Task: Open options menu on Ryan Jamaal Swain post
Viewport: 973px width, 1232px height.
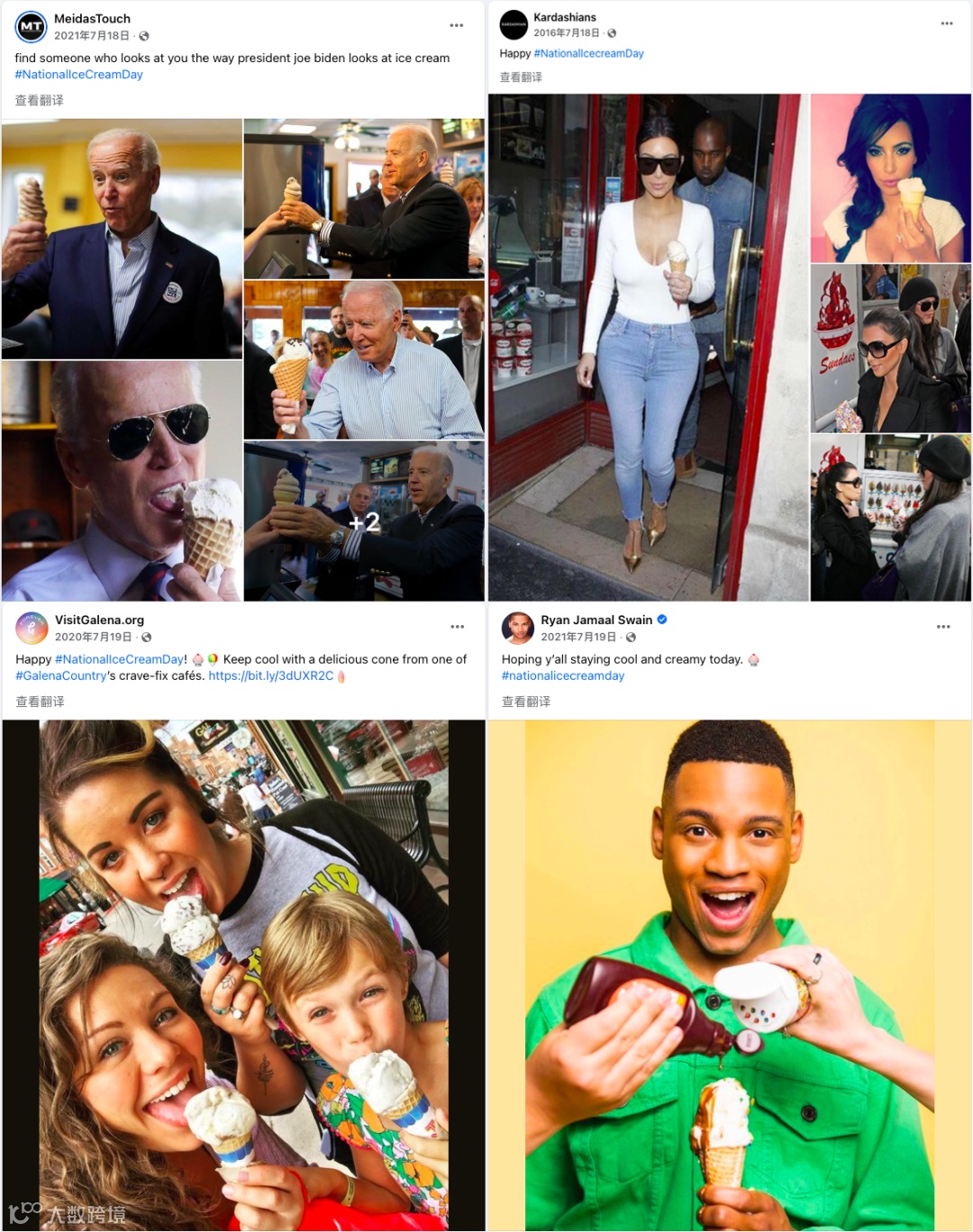Action: click(x=943, y=626)
